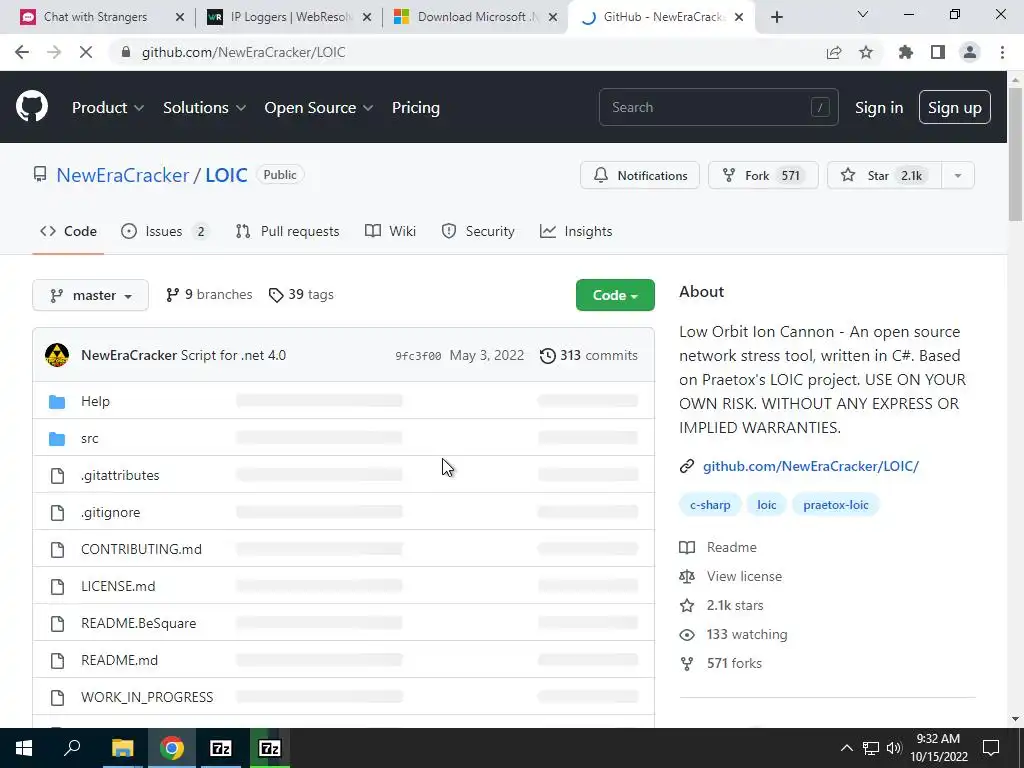
Task: Select the repository Code tab
Action: 68,231
